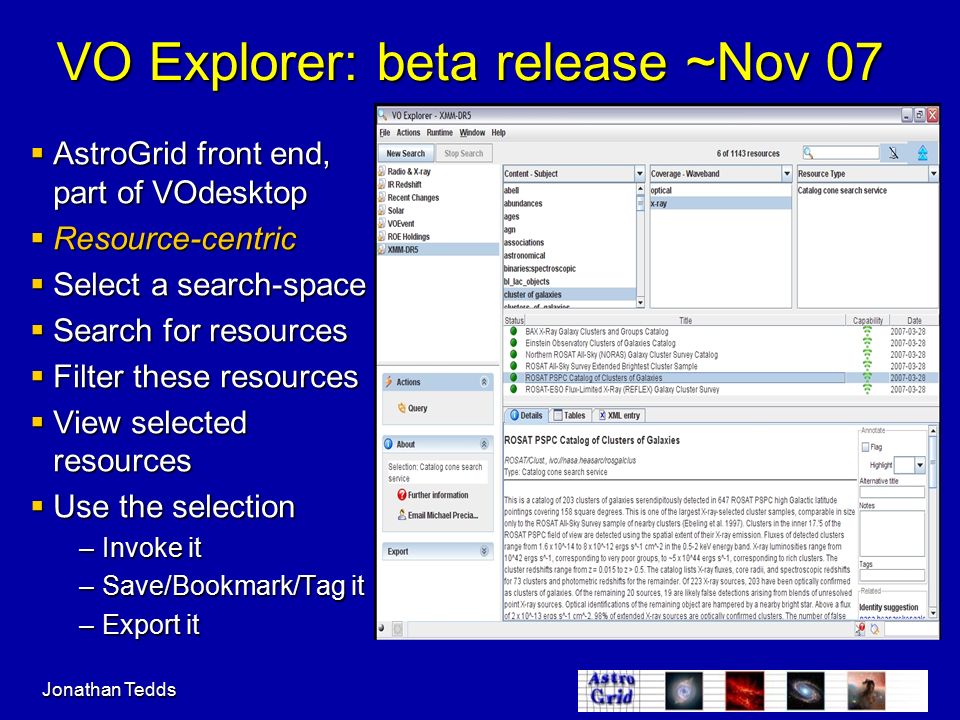Click the Stop Search button
The height and width of the screenshot is (720, 960).
(463, 153)
